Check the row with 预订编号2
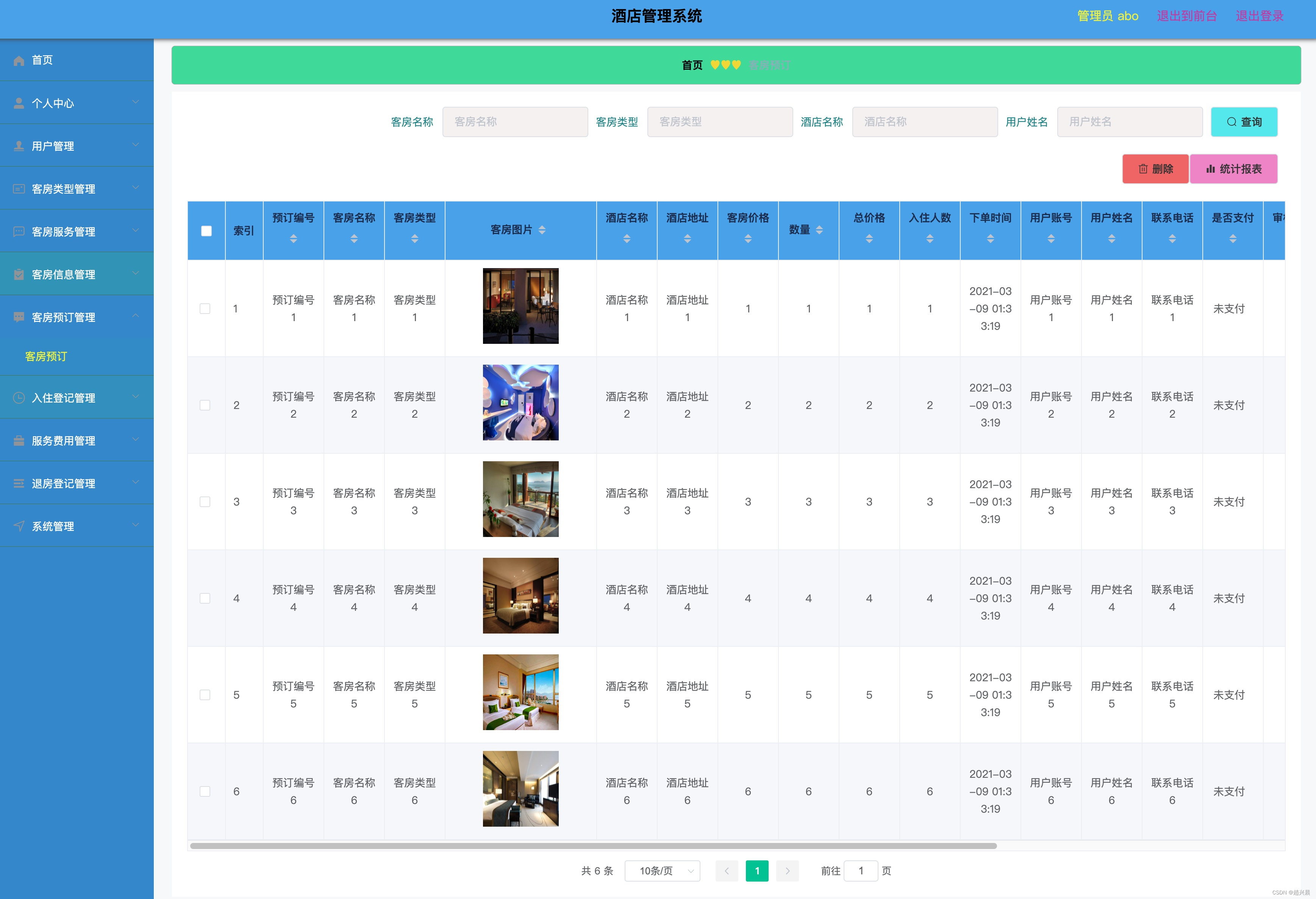This screenshot has height=899, width=1316. [205, 405]
